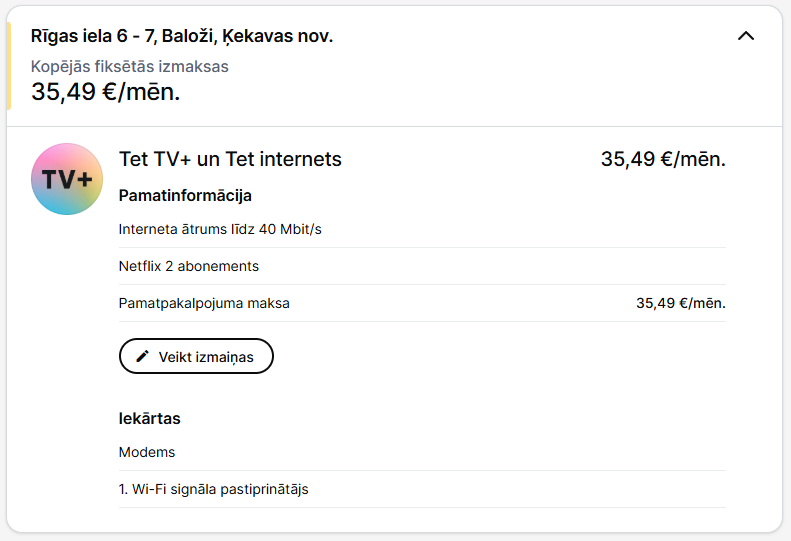Click the Kopējās fiksētās izmaksas label
The width and height of the screenshot is (791, 541).
[x=130, y=66]
